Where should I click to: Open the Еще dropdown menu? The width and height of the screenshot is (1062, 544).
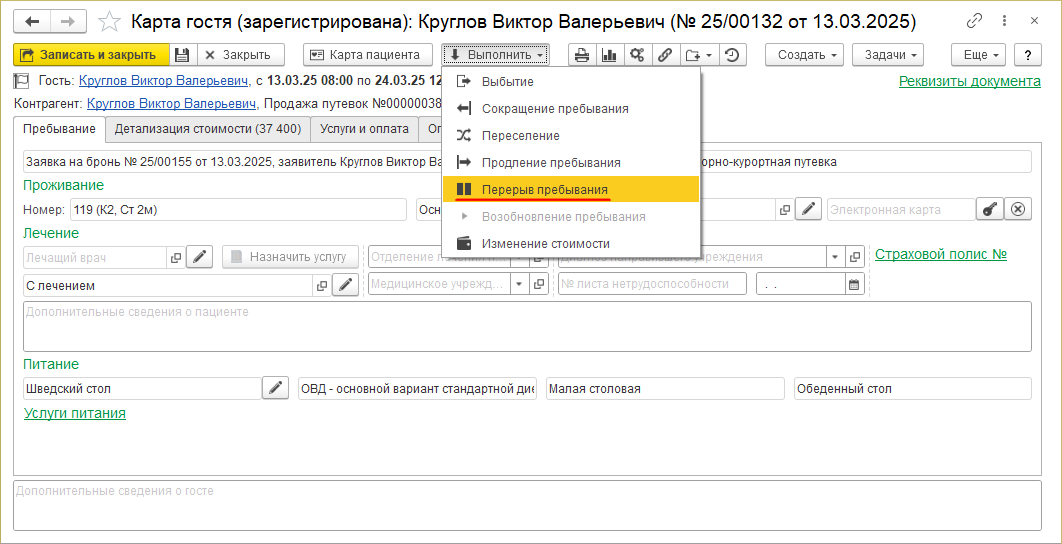(979, 55)
